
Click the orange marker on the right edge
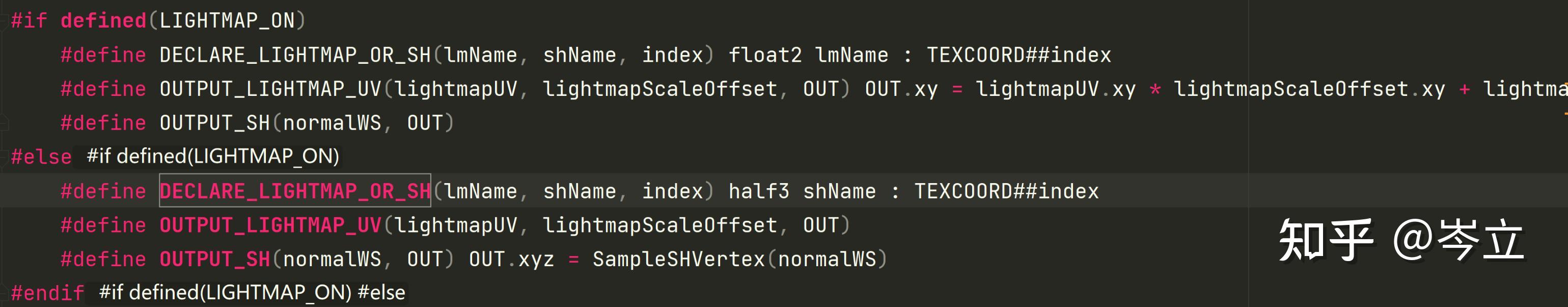pos(1564,113)
